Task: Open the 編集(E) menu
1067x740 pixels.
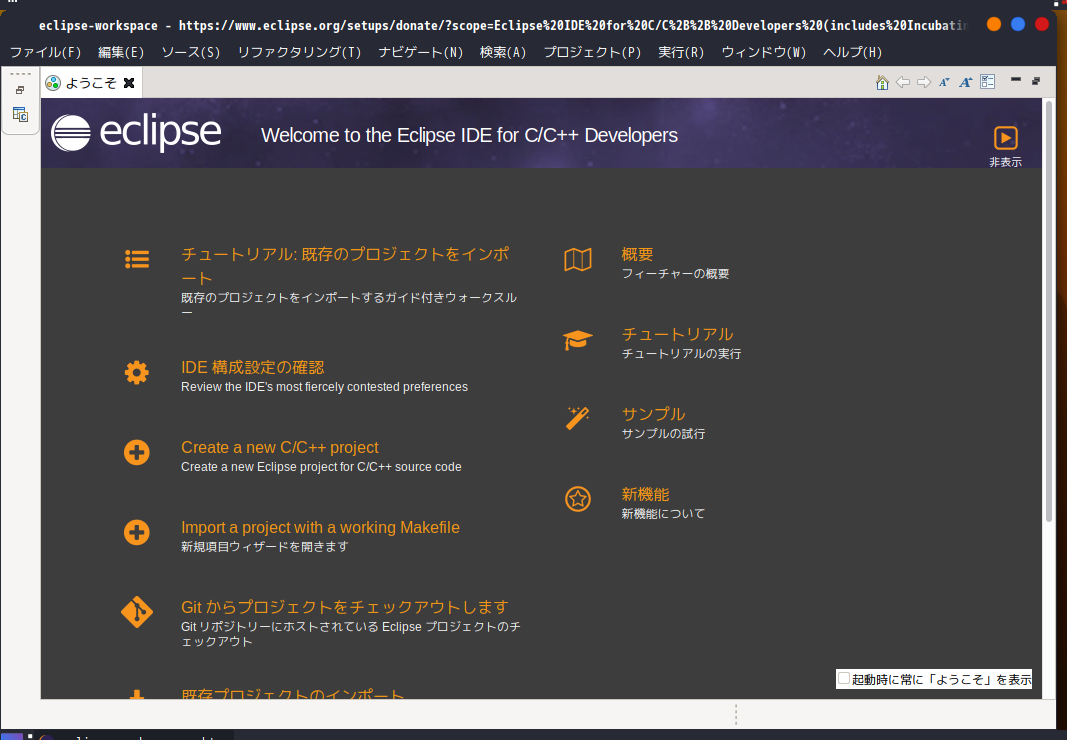Action: [x=121, y=52]
